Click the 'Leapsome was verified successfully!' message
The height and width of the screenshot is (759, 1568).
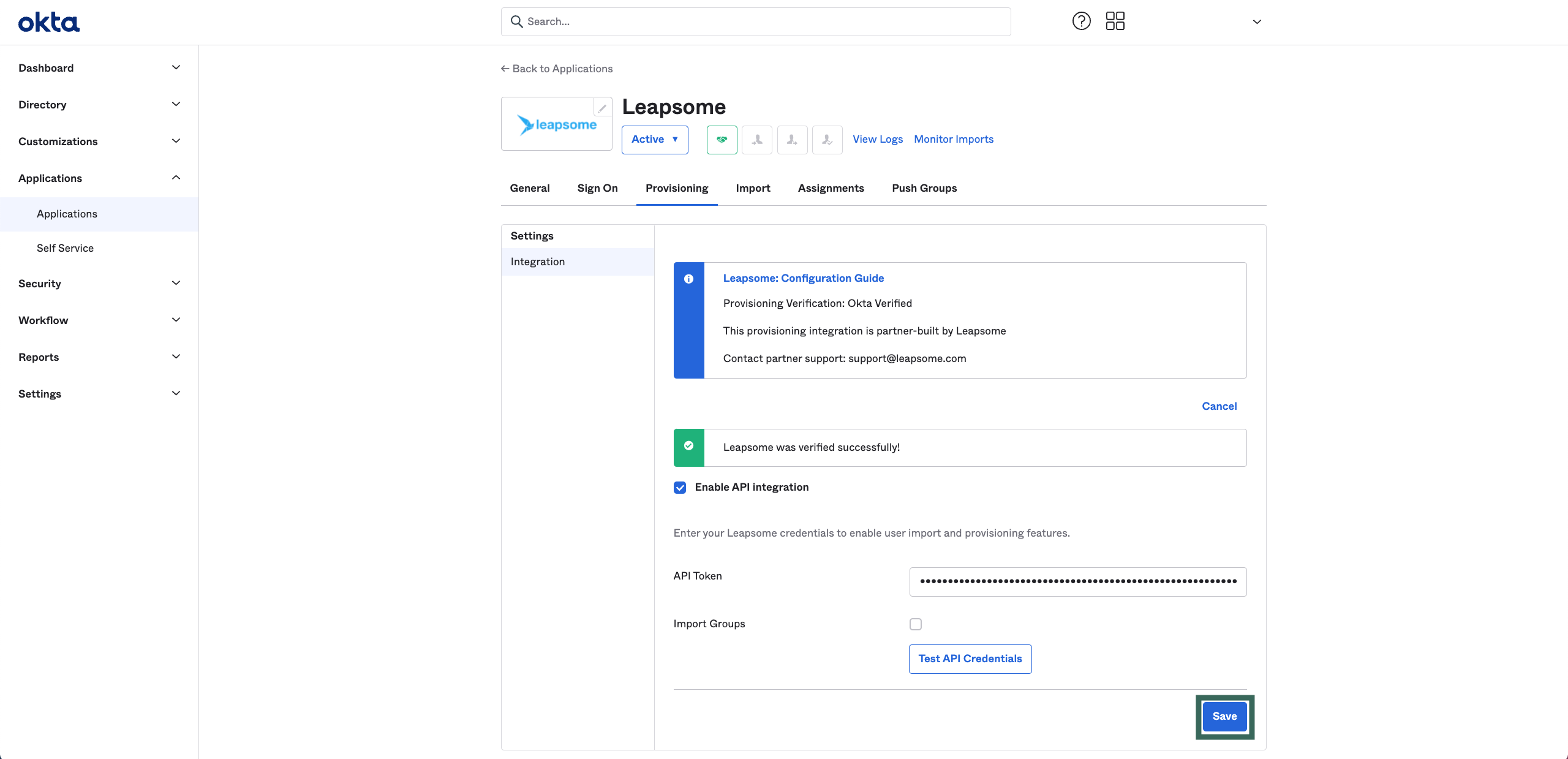point(812,447)
